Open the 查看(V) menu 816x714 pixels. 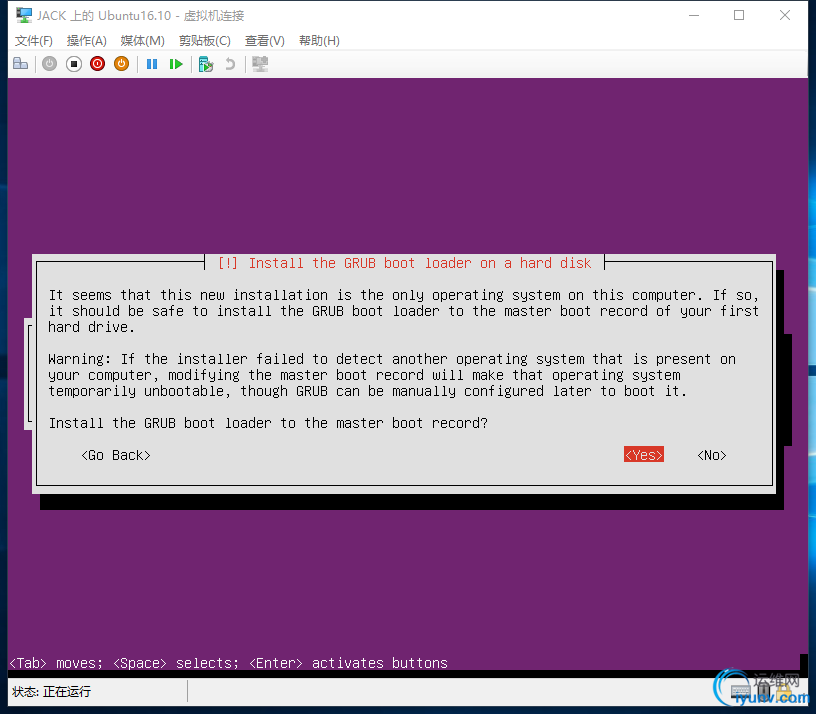coord(265,41)
